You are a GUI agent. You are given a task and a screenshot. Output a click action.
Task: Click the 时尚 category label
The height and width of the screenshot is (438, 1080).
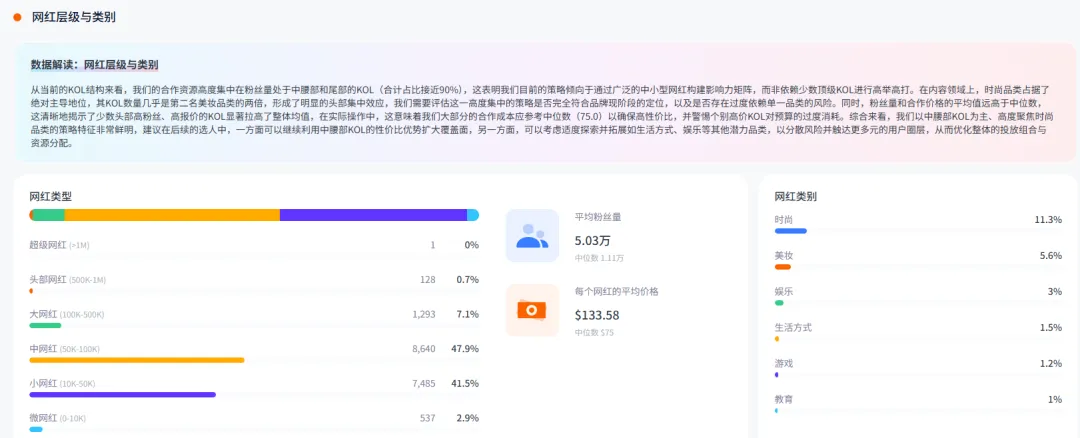(x=784, y=219)
